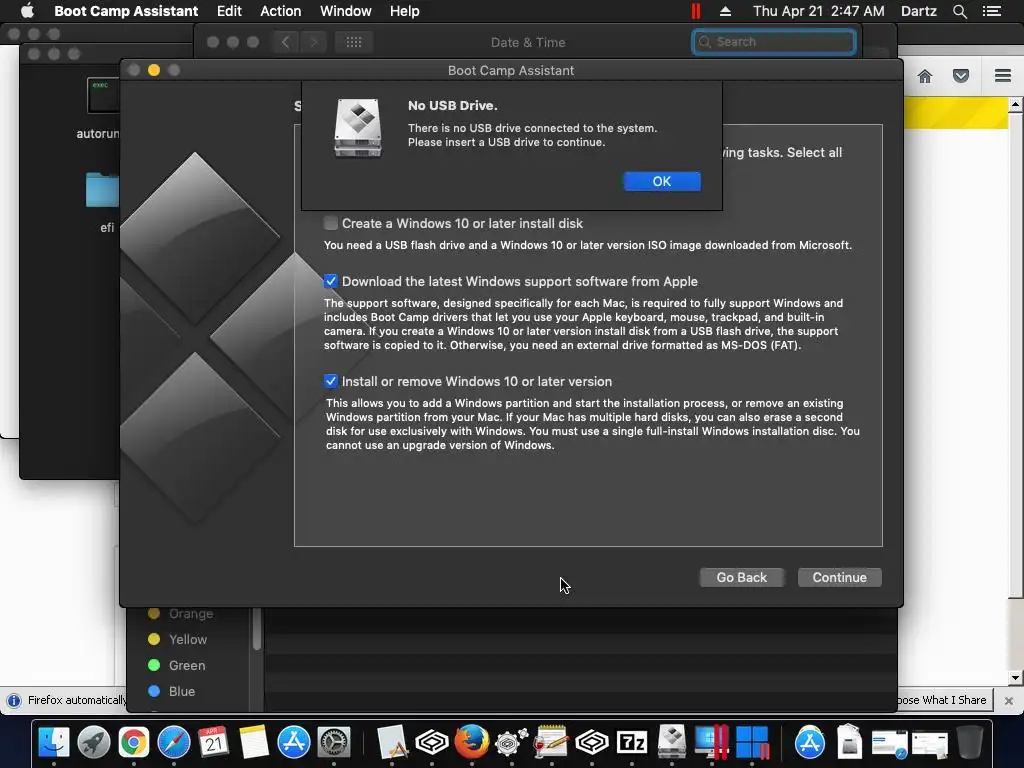Click the Go Back button
The height and width of the screenshot is (768, 1024).
tap(741, 577)
